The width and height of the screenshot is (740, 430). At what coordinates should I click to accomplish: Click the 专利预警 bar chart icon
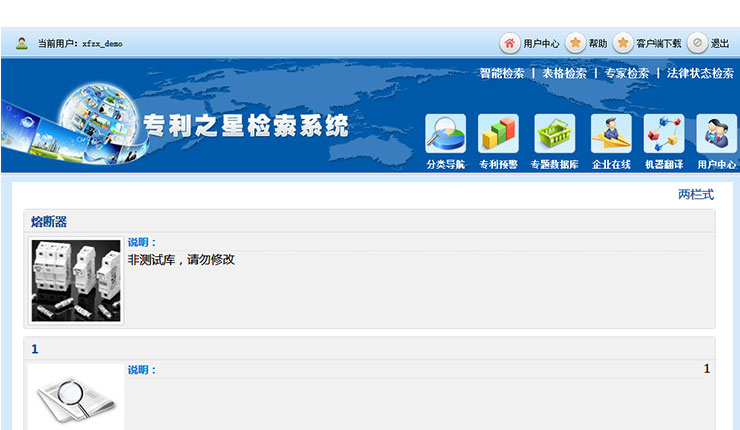pyautogui.click(x=498, y=134)
